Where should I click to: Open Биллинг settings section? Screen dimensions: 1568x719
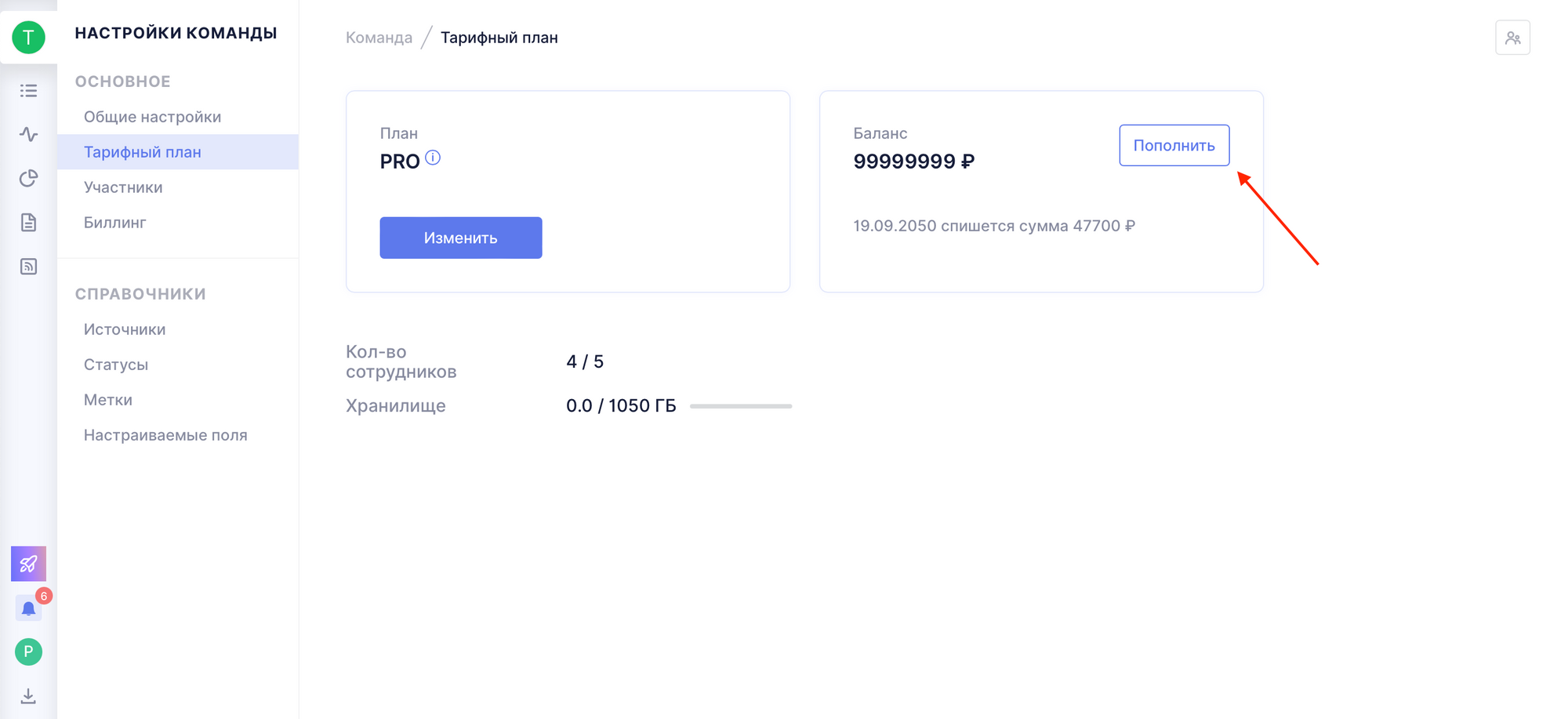[x=115, y=223]
